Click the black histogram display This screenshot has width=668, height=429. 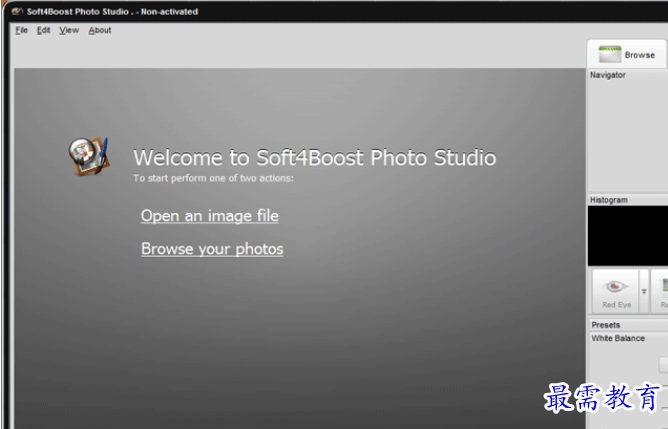pos(628,236)
